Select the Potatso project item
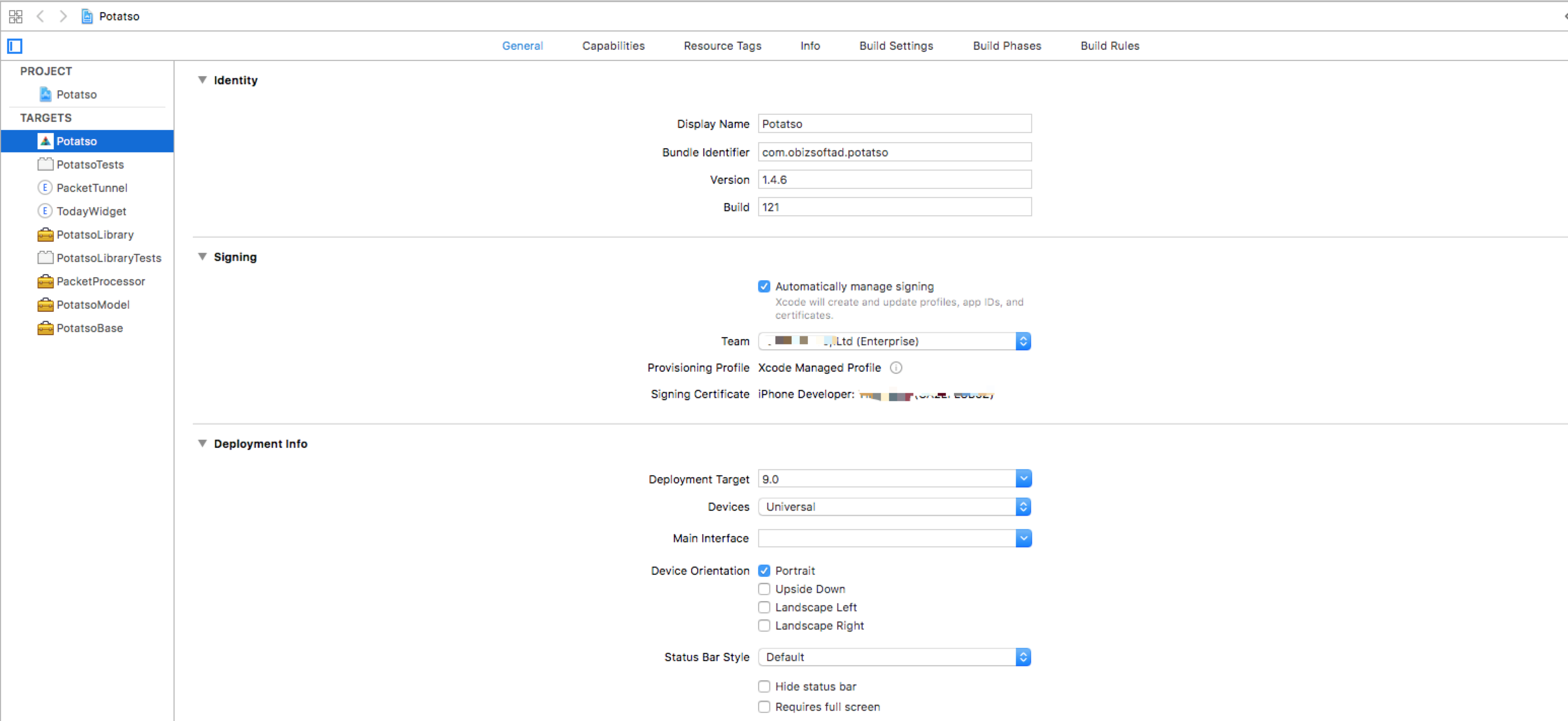The height and width of the screenshot is (721, 1568). click(x=76, y=95)
